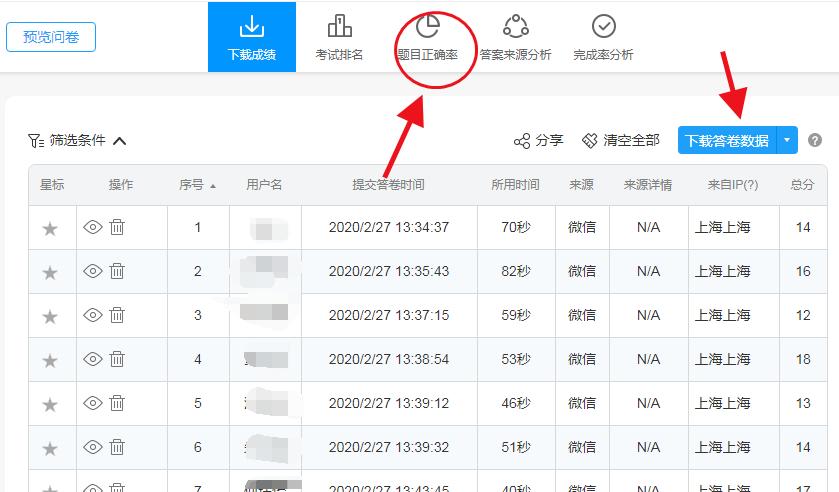View the answer sheet of row 1
Image resolution: width=839 pixels, height=492 pixels.
[x=93, y=227]
